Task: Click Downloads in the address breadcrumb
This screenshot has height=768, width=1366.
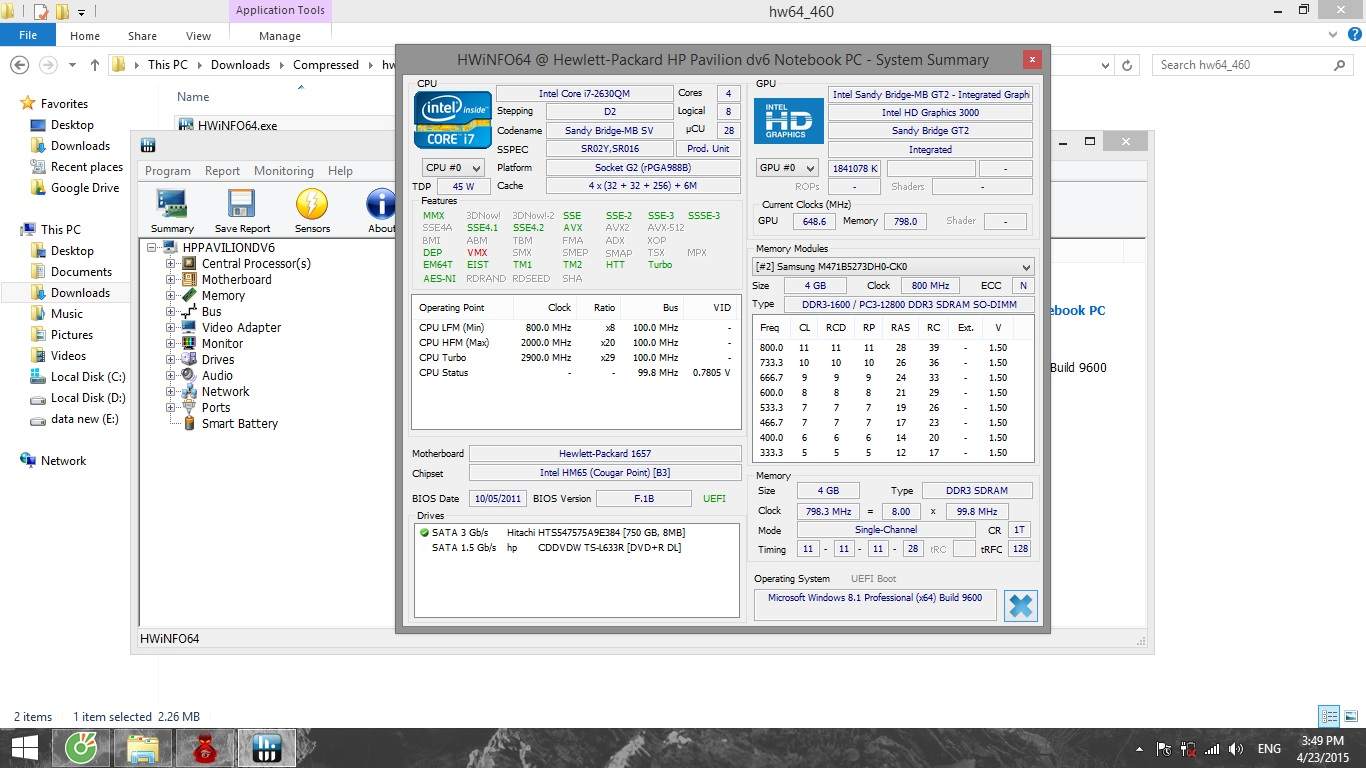Action: pos(240,65)
